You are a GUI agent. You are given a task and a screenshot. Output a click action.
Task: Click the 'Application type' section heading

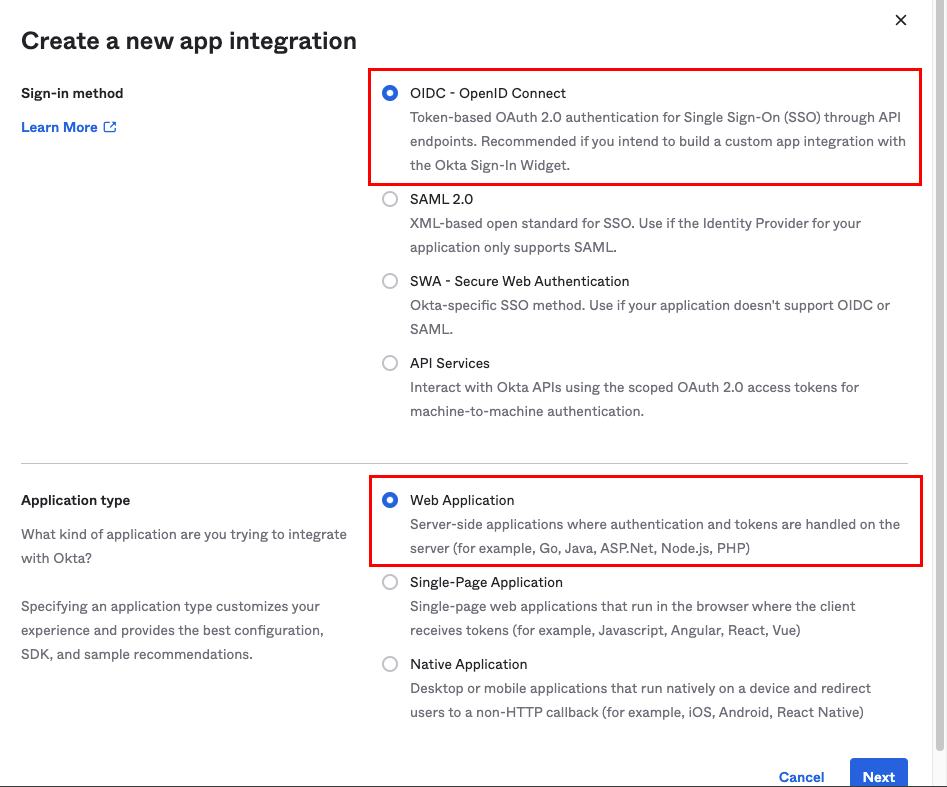click(75, 500)
